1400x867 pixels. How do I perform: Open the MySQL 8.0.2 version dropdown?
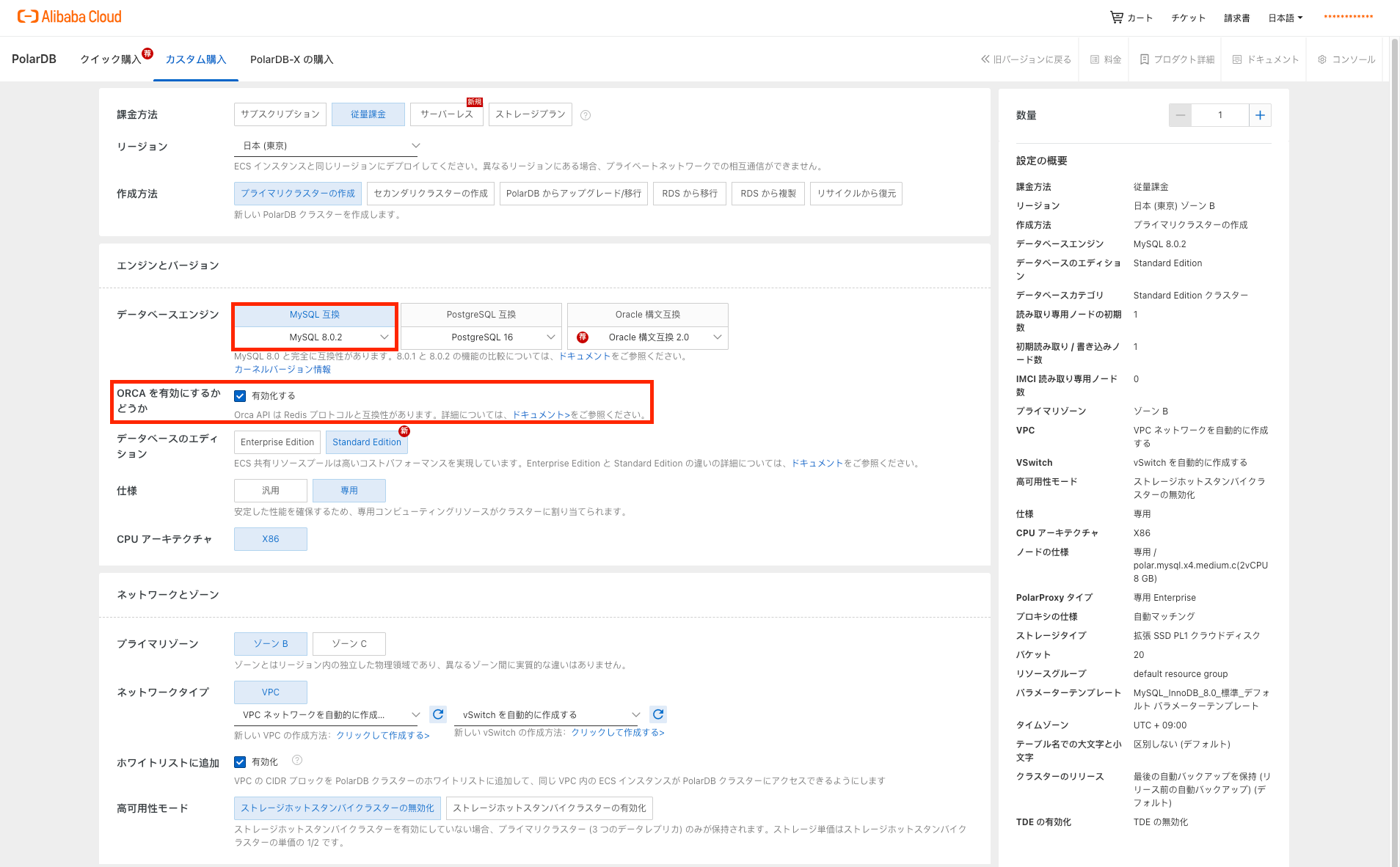(315, 337)
